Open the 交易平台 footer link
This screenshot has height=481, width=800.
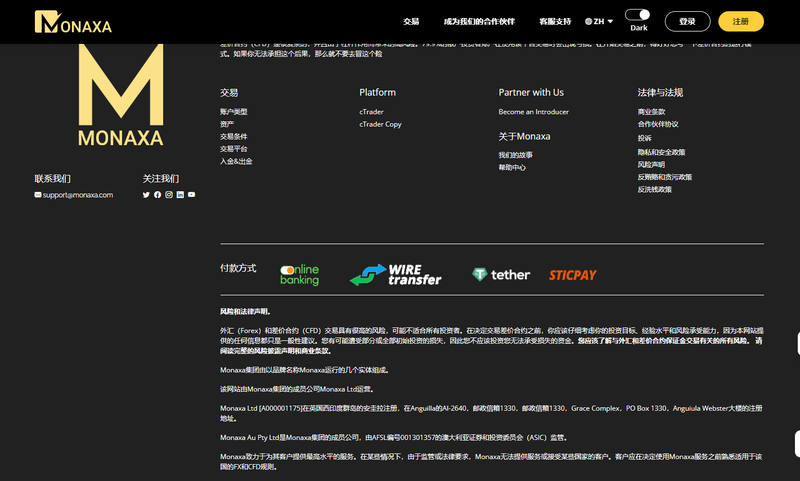(x=234, y=149)
